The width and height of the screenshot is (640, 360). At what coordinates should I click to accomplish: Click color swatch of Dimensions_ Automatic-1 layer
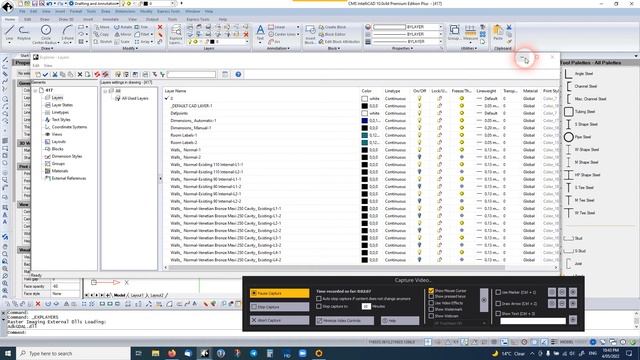(364, 120)
